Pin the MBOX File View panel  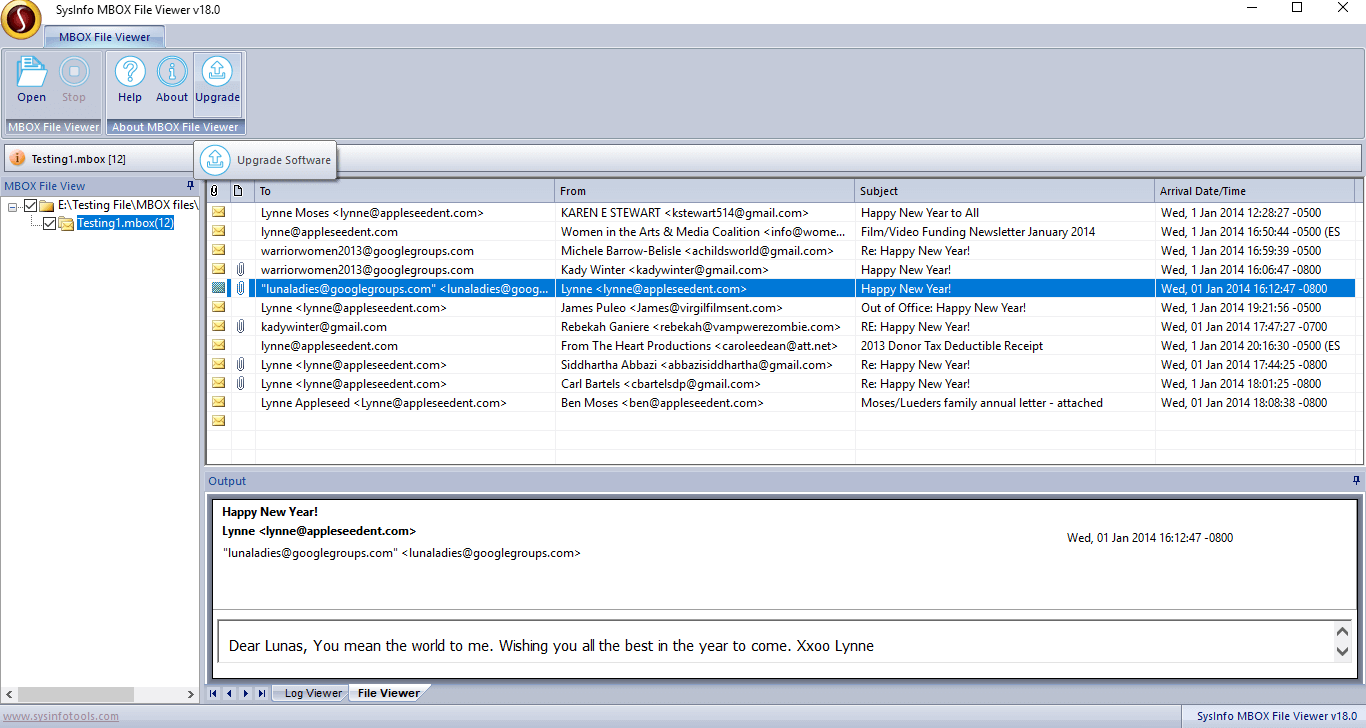pos(191,186)
